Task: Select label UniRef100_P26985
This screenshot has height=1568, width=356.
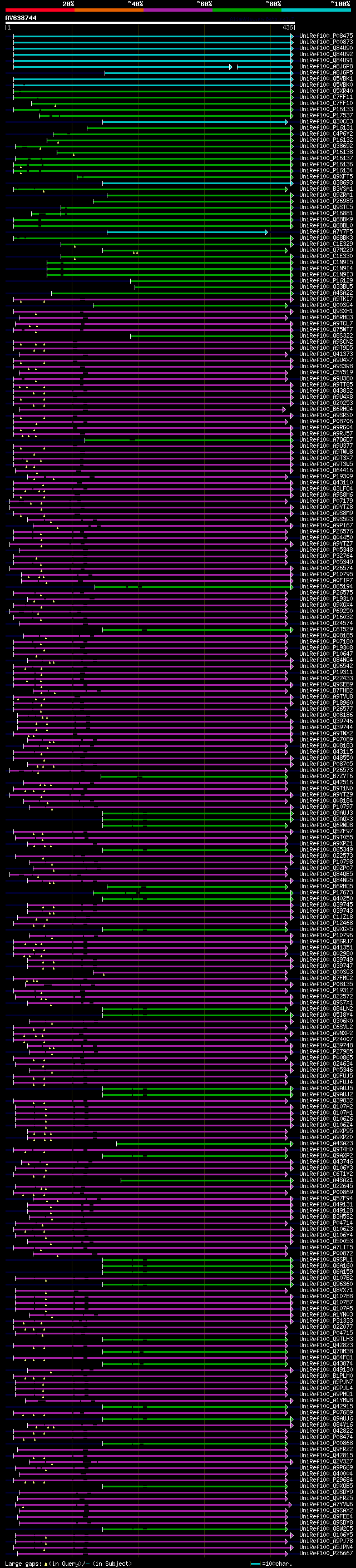Action: pos(326,201)
